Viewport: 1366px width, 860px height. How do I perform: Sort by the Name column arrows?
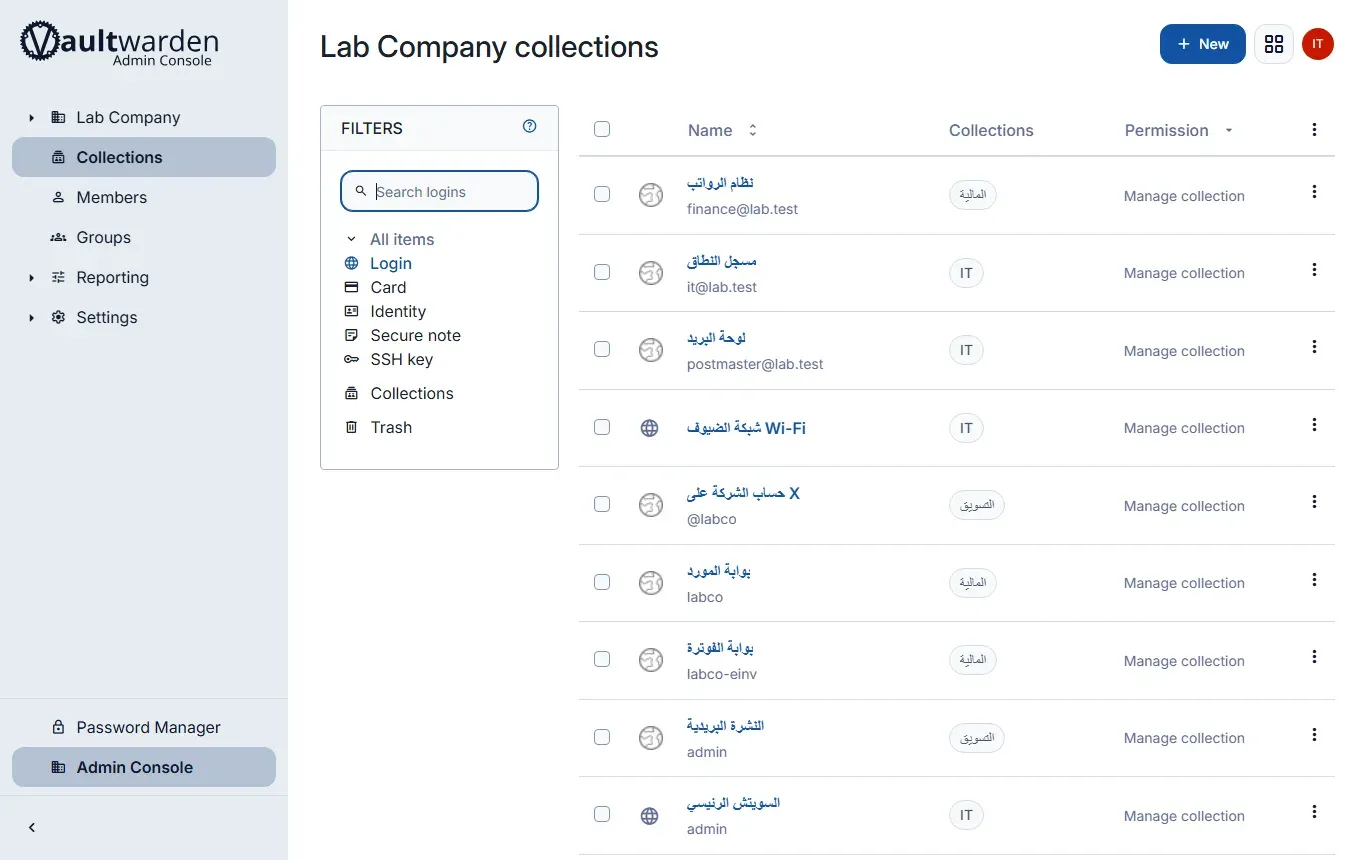pyautogui.click(x=753, y=130)
